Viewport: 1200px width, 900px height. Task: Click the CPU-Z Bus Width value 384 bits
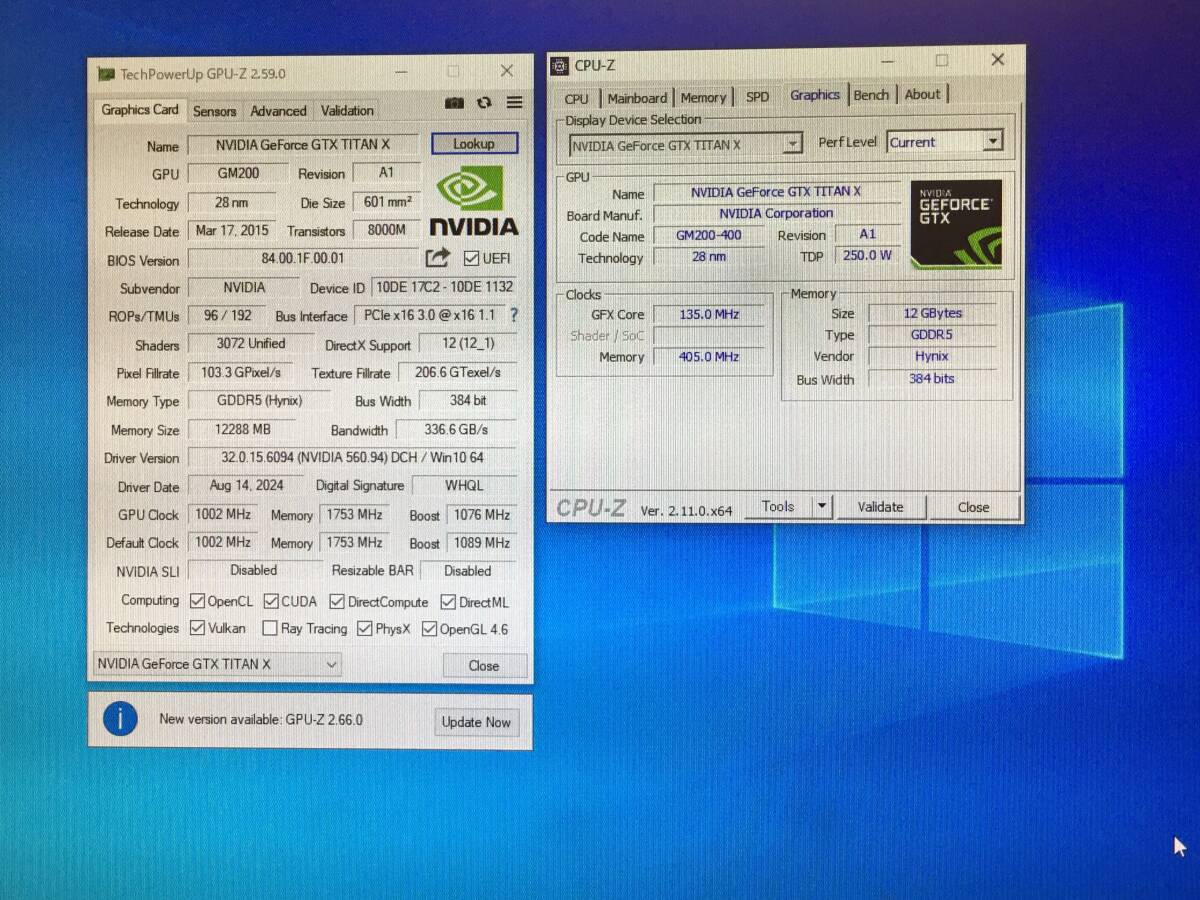(931, 379)
